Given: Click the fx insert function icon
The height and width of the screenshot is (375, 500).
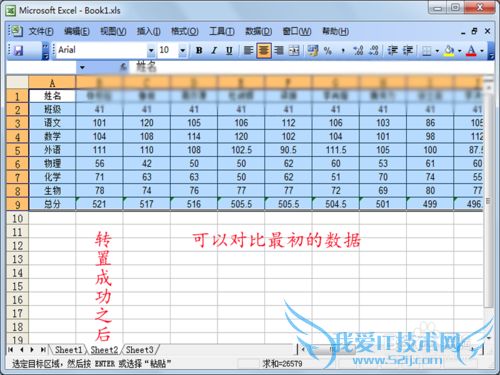Looking at the screenshot, I should pos(124,68).
